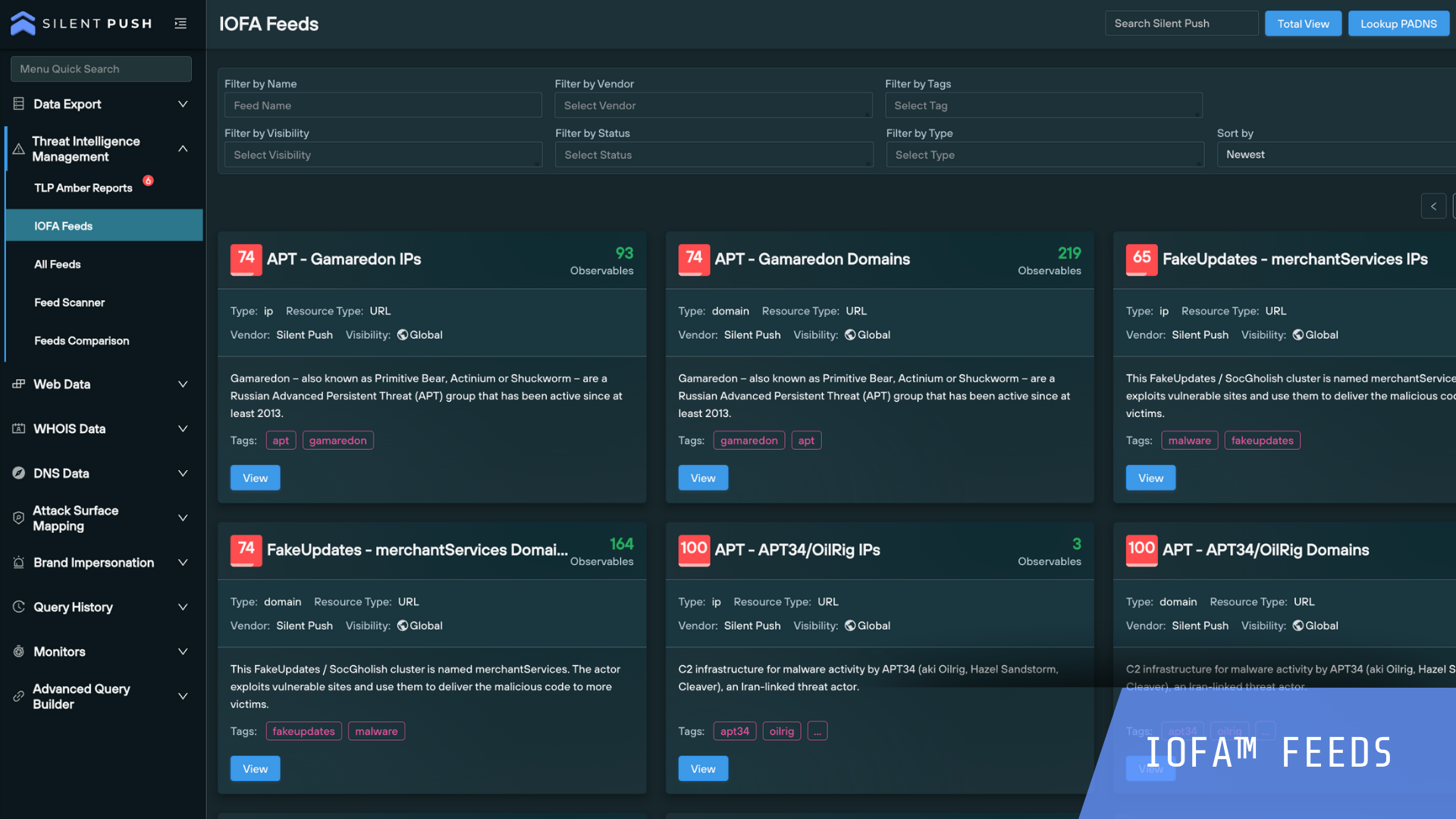Click the oilrig tag on APT34/OilRig IPs
The height and width of the screenshot is (819, 1456).
click(x=782, y=731)
